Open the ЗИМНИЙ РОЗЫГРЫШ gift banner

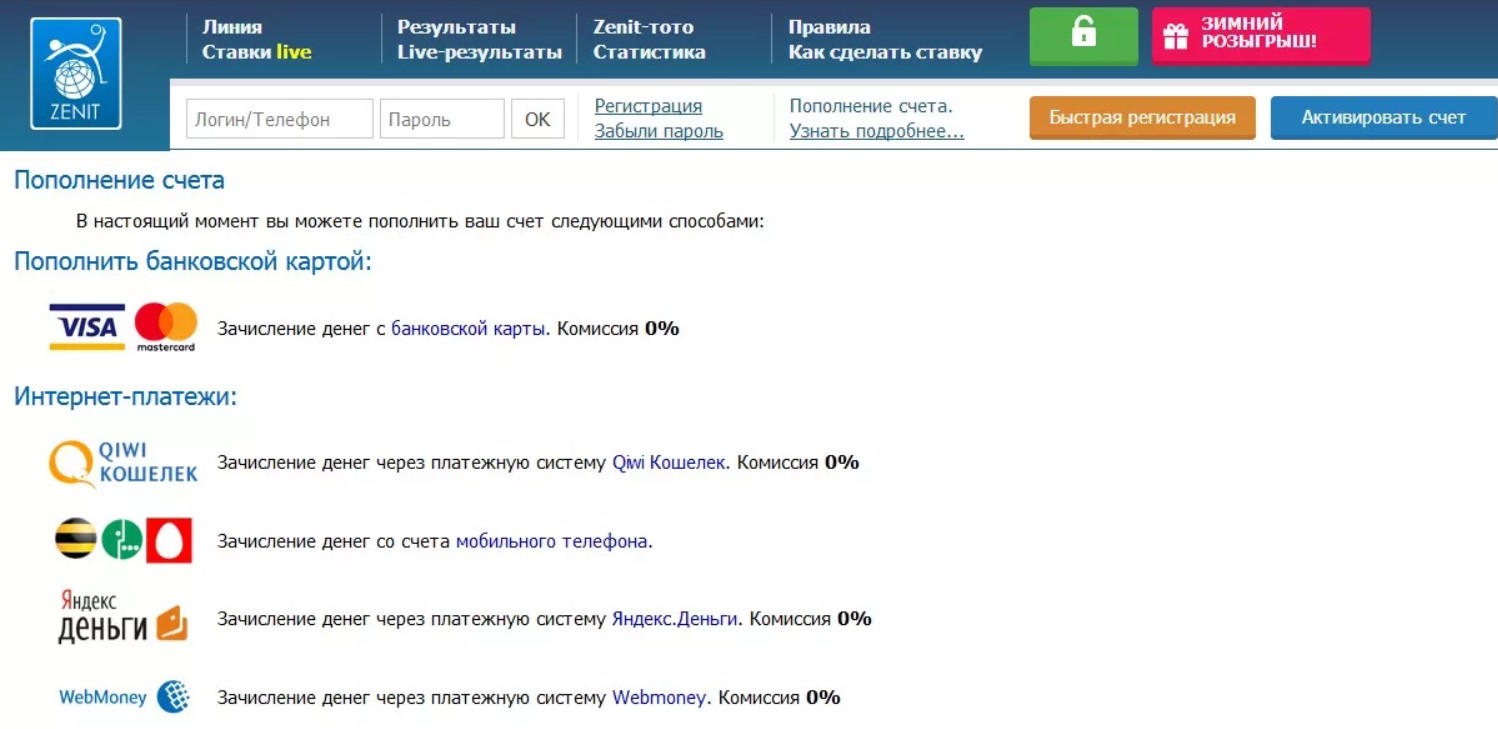tap(1261, 36)
